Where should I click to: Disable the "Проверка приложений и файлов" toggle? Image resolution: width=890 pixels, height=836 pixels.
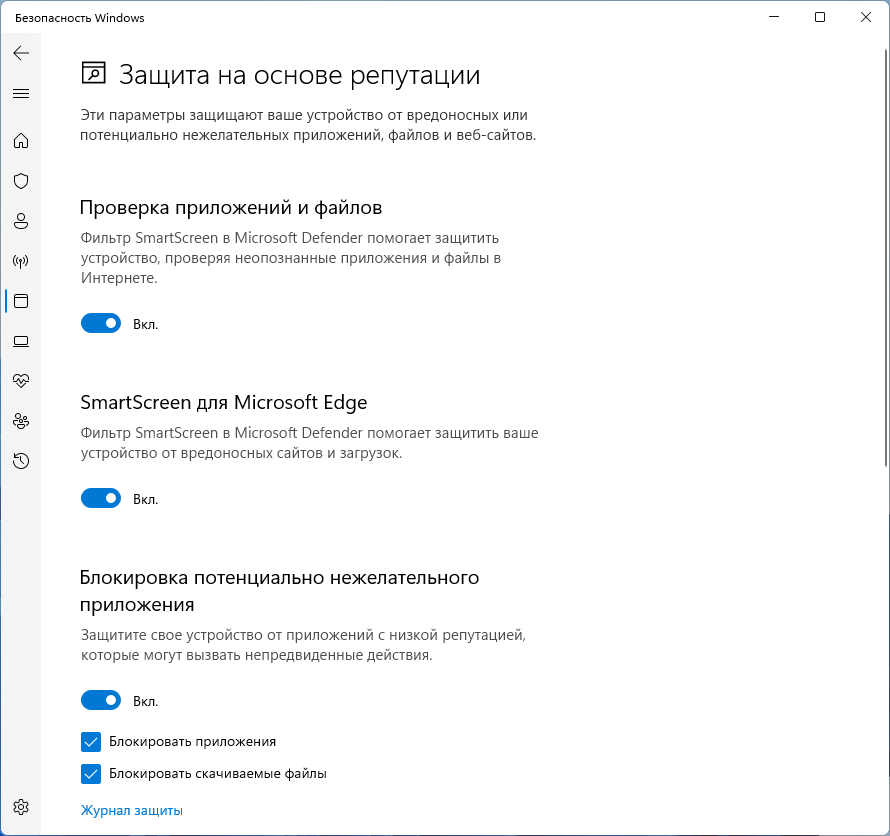point(101,324)
